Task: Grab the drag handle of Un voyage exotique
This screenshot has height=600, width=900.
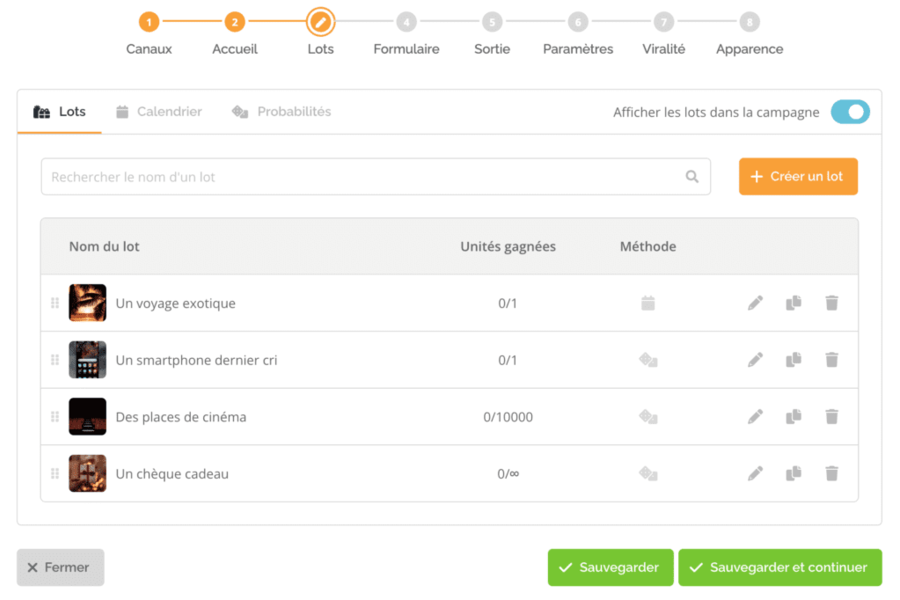Action: 55,303
